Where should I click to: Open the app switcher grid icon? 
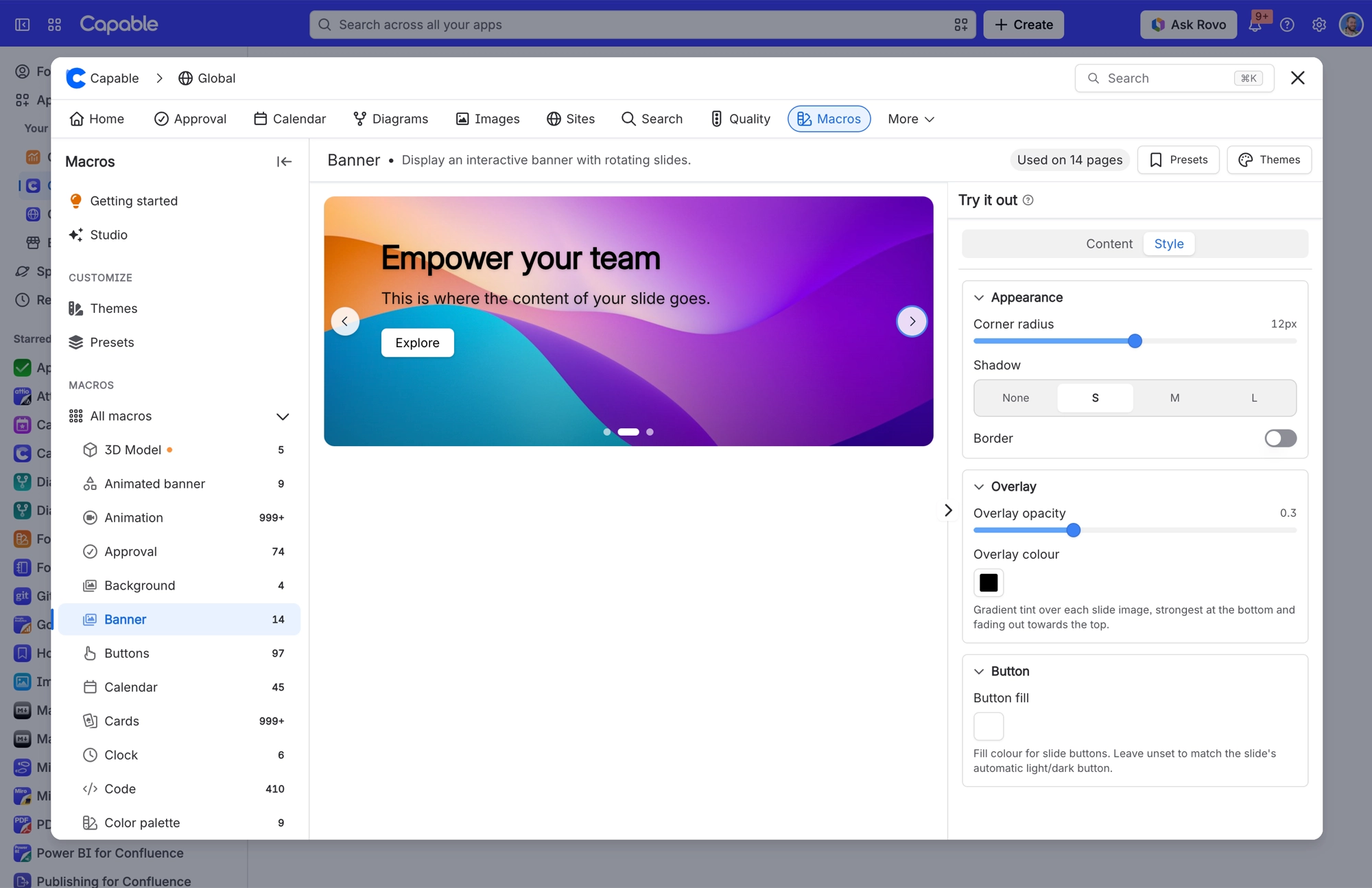pos(54,25)
